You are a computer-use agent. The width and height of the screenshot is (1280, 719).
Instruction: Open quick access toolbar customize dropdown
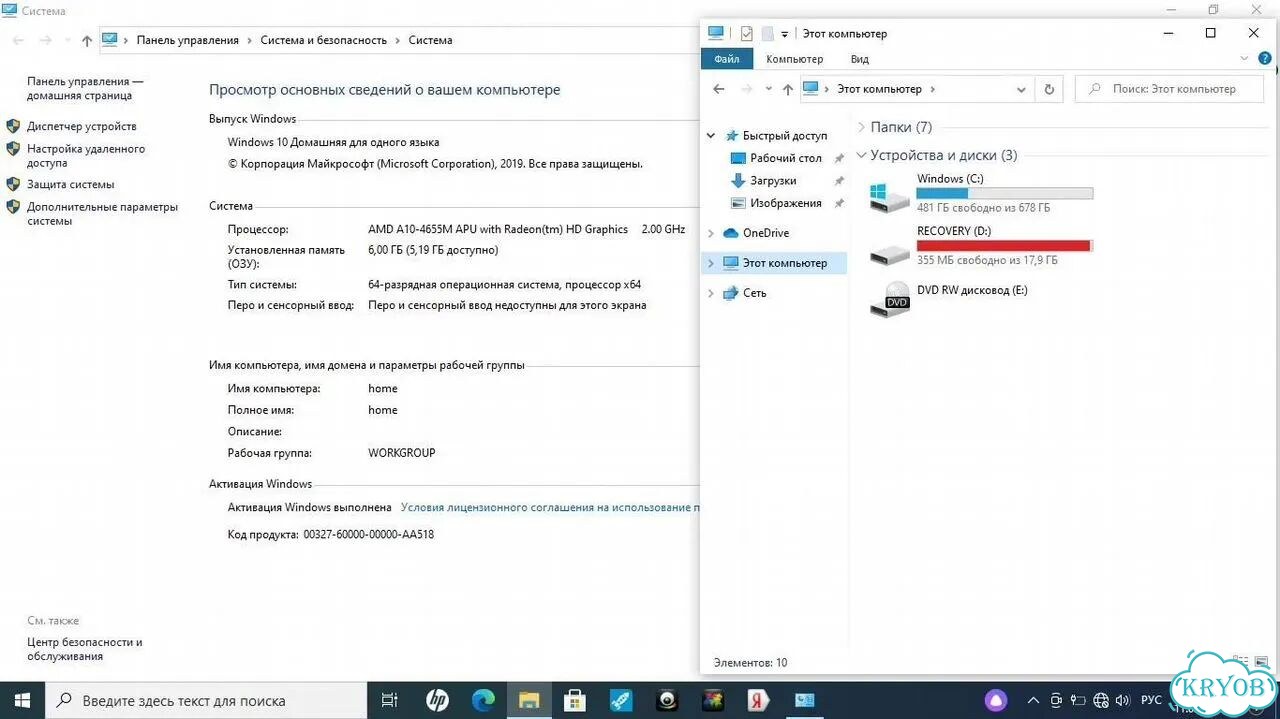[785, 34]
